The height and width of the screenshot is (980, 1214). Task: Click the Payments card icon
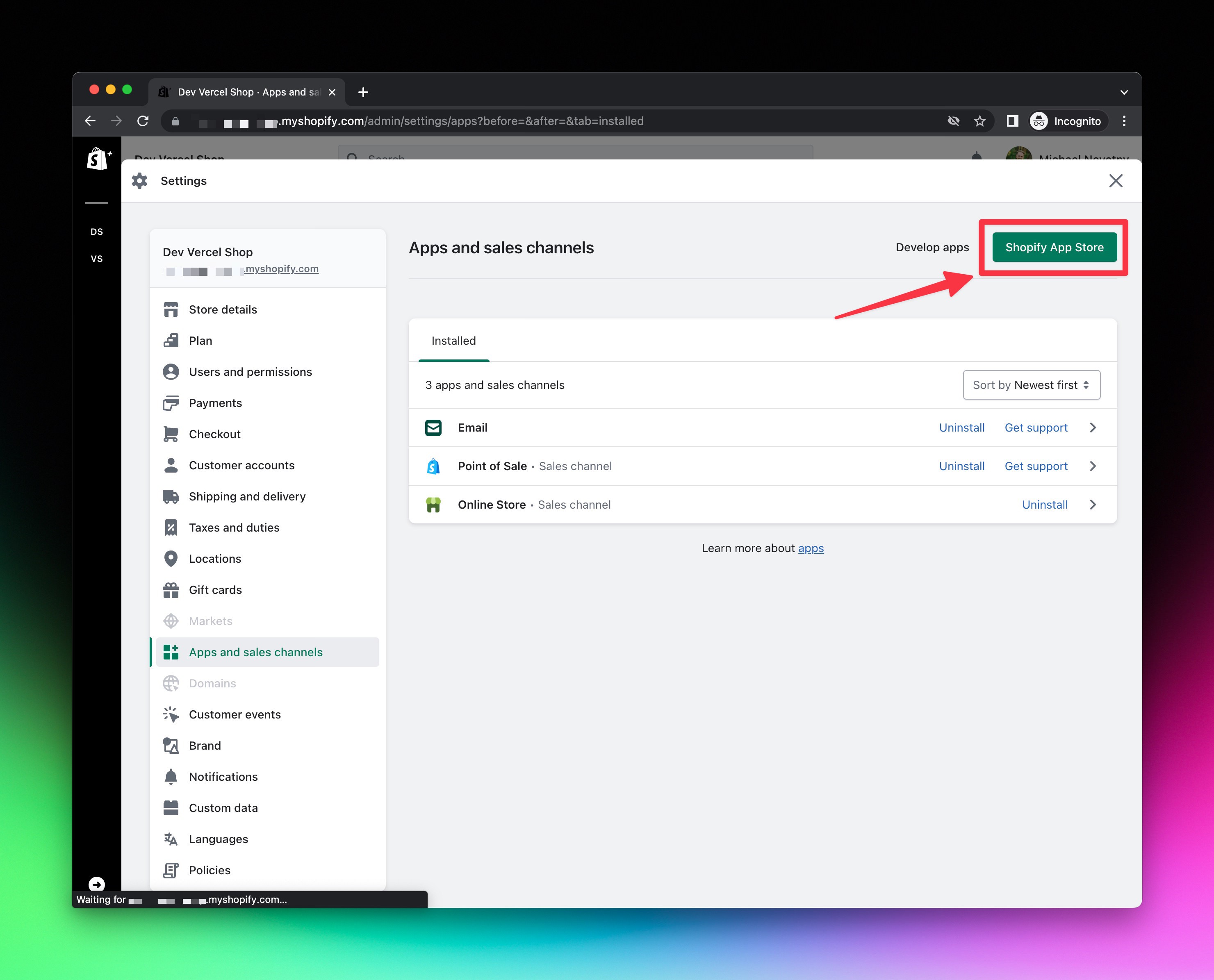point(171,403)
